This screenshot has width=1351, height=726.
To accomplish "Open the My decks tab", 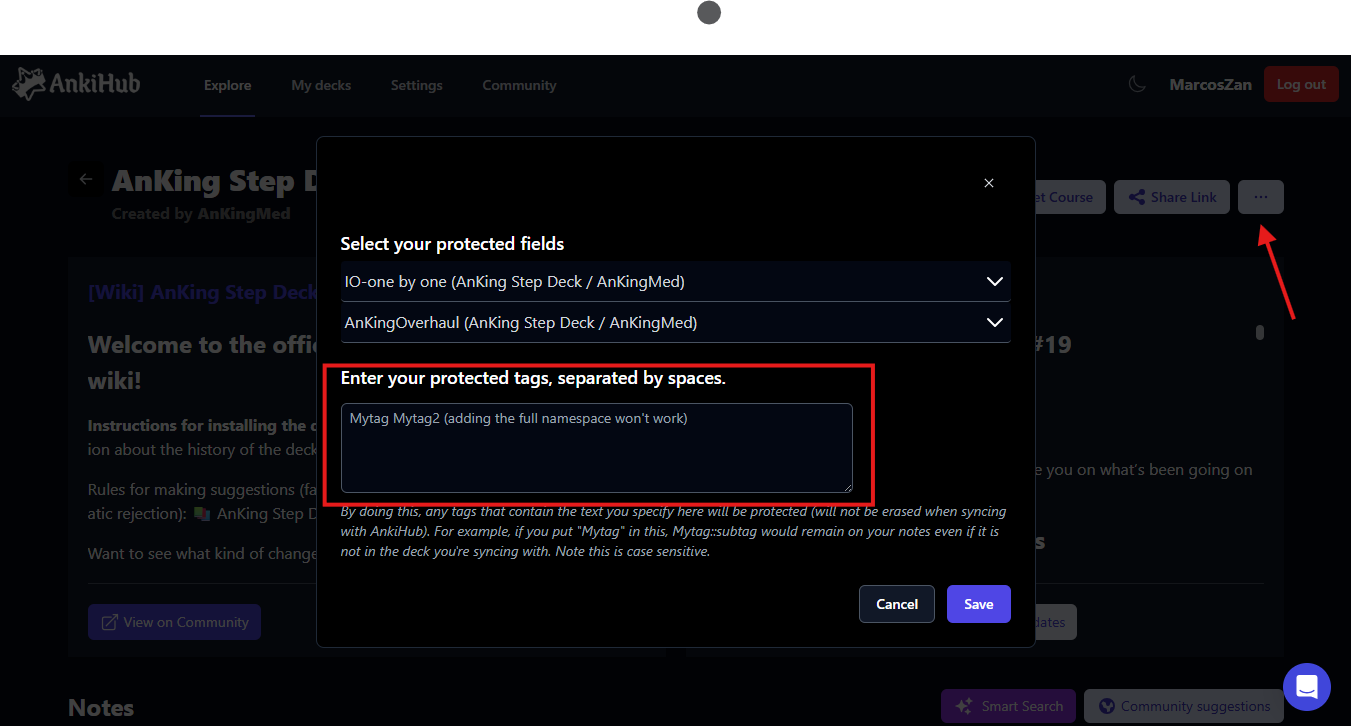I will pyautogui.click(x=321, y=85).
